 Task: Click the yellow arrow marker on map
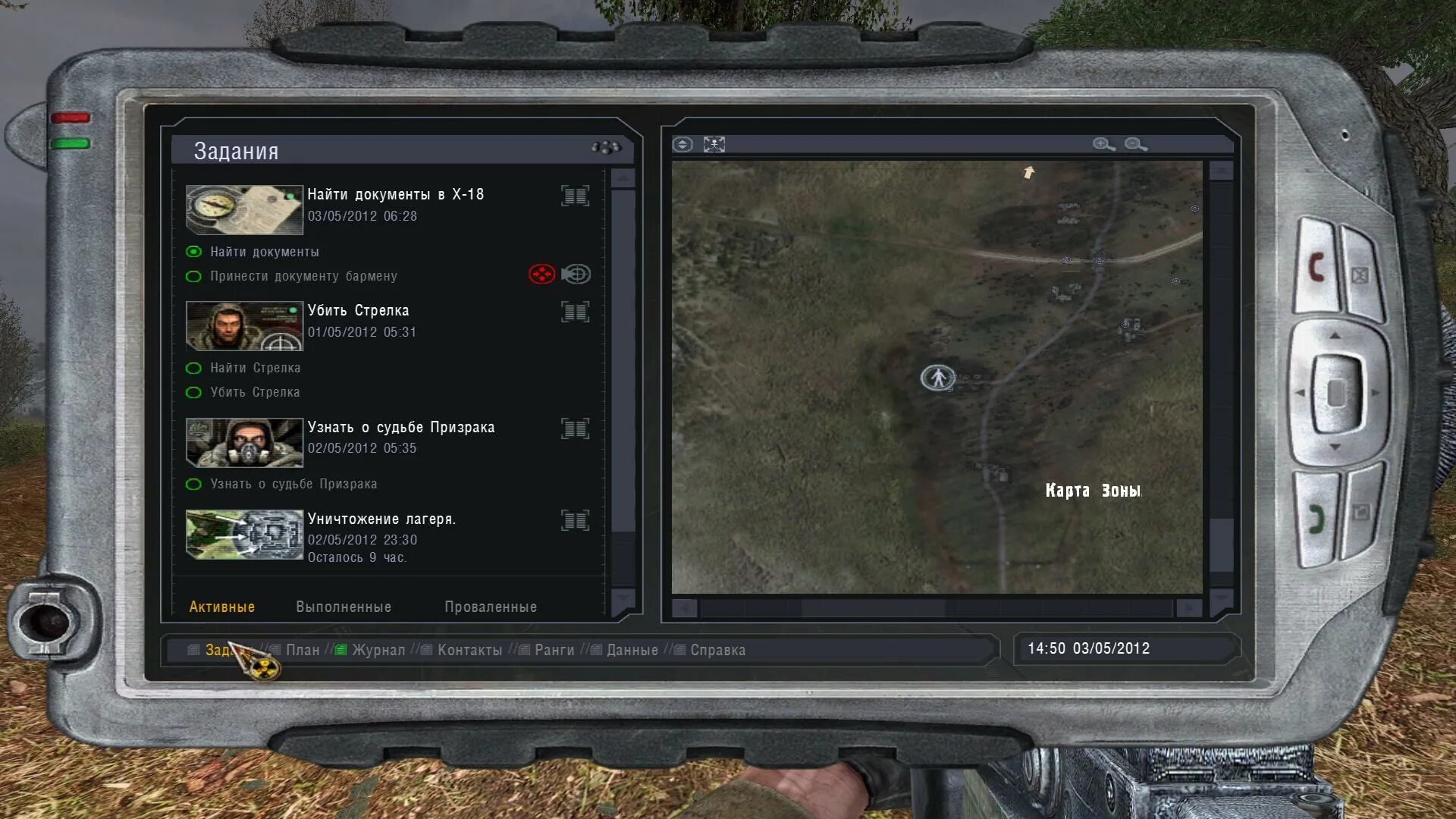pyautogui.click(x=1029, y=173)
